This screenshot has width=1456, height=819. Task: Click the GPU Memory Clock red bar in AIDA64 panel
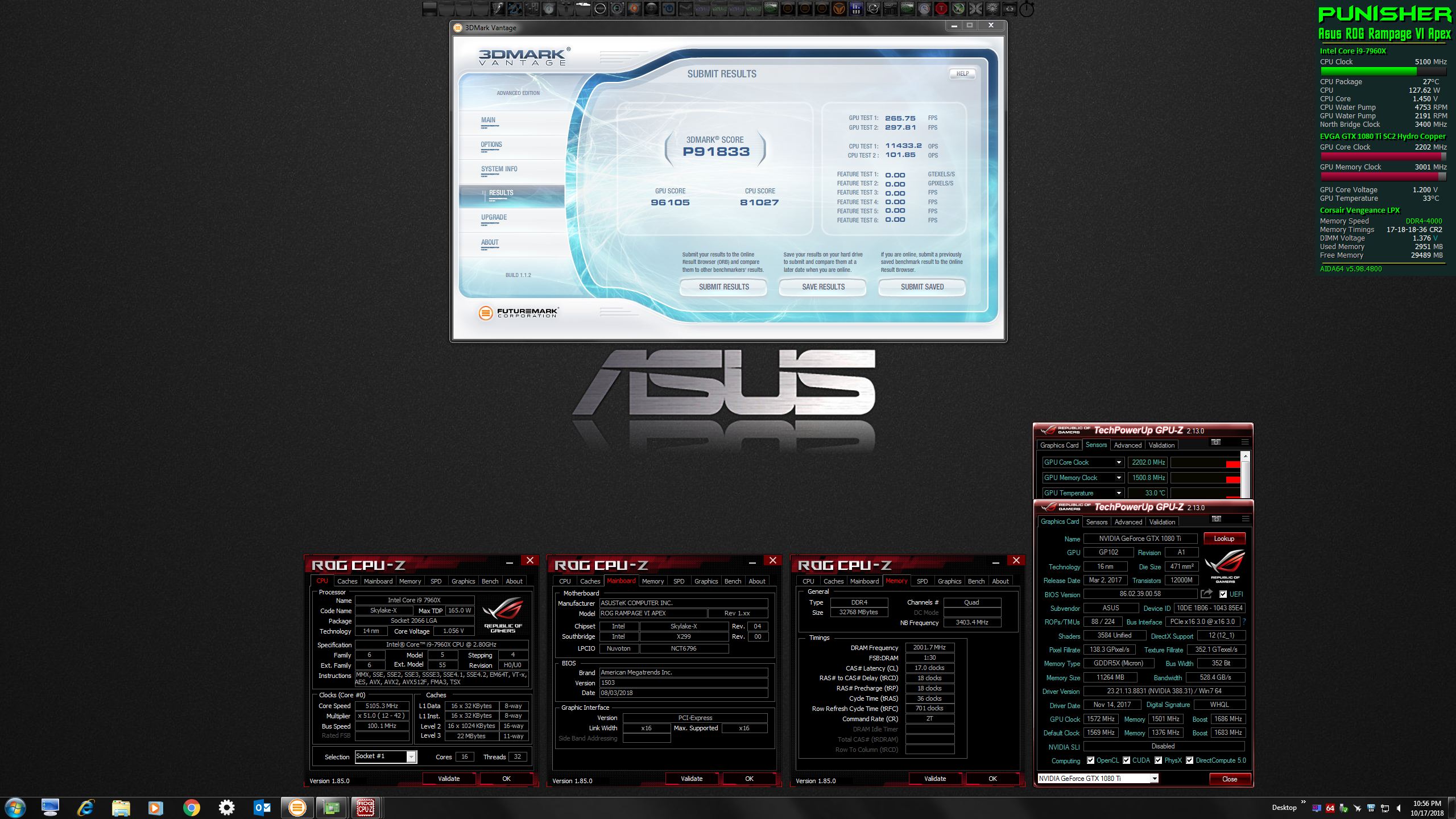click(1383, 177)
